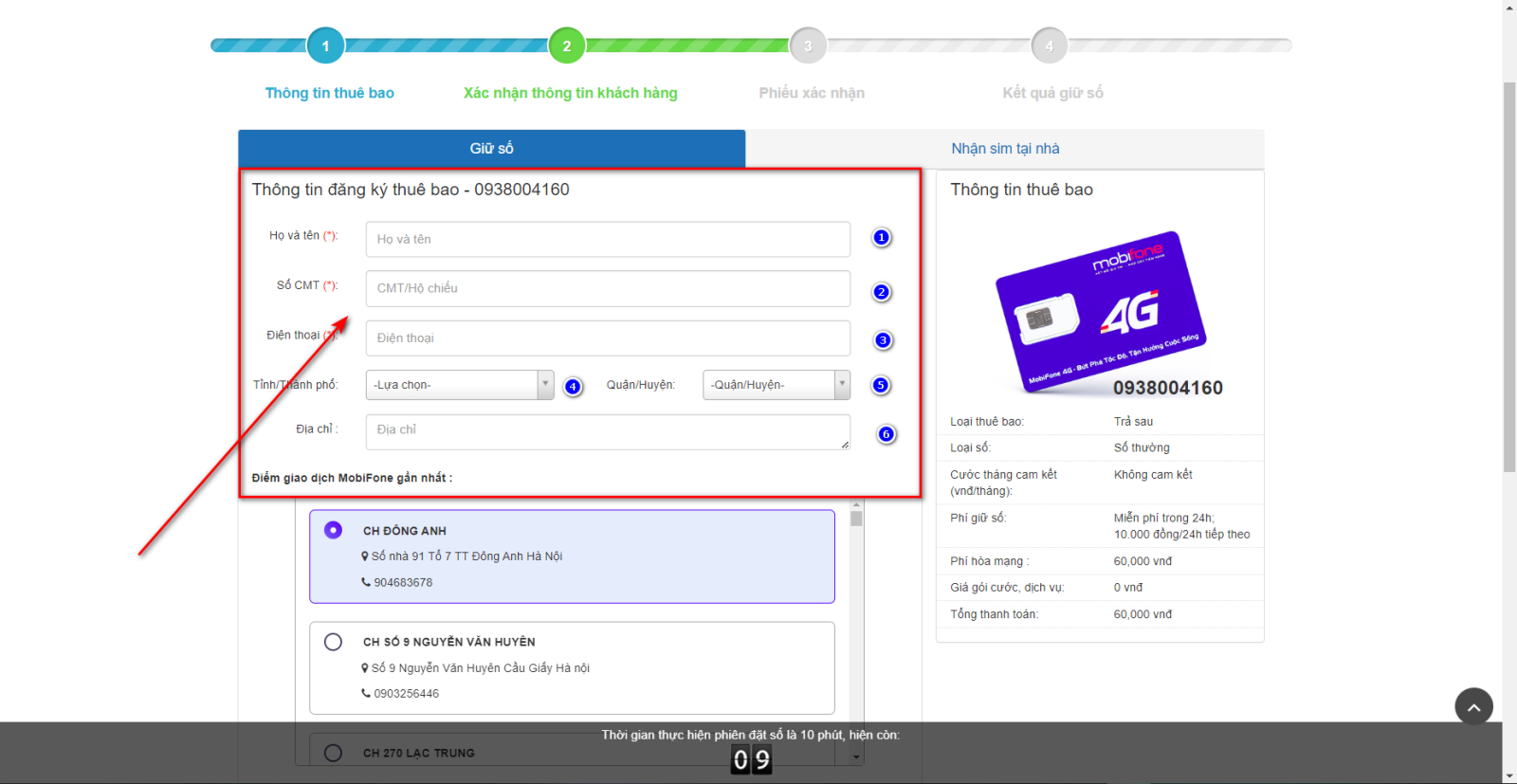Click the page scrollbar down arrow
Viewport: 1517px width, 784px height.
tap(1509, 776)
